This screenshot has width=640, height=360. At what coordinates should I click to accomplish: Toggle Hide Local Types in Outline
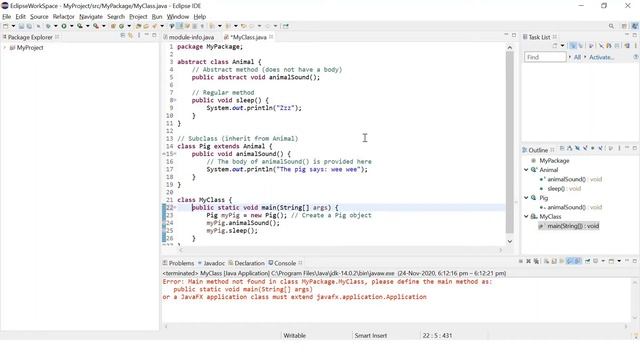click(600, 148)
